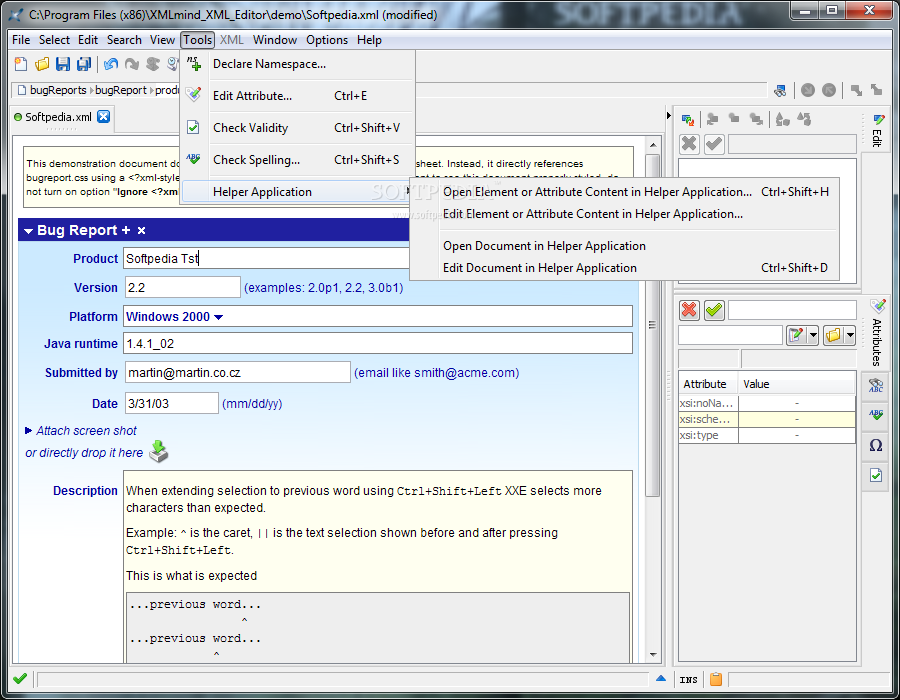Viewport: 900px width, 700px height.
Task: Click the plus button in Bug Report header
Action: pos(126,231)
